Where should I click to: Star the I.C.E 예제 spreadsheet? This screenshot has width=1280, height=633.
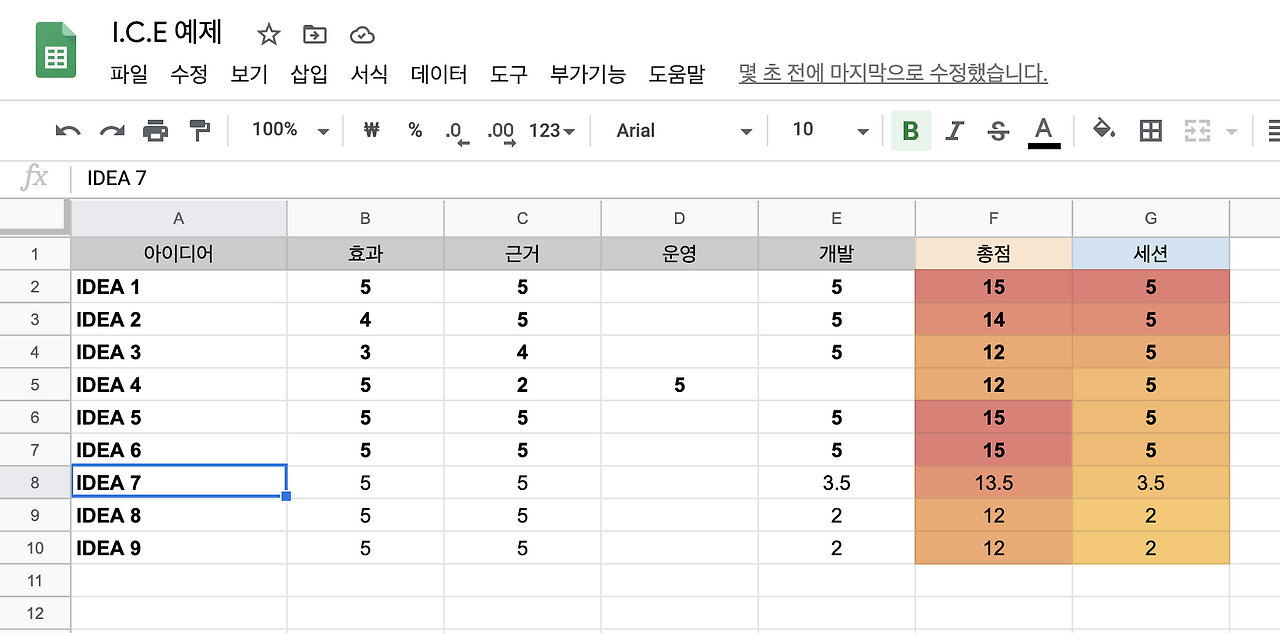click(x=268, y=33)
